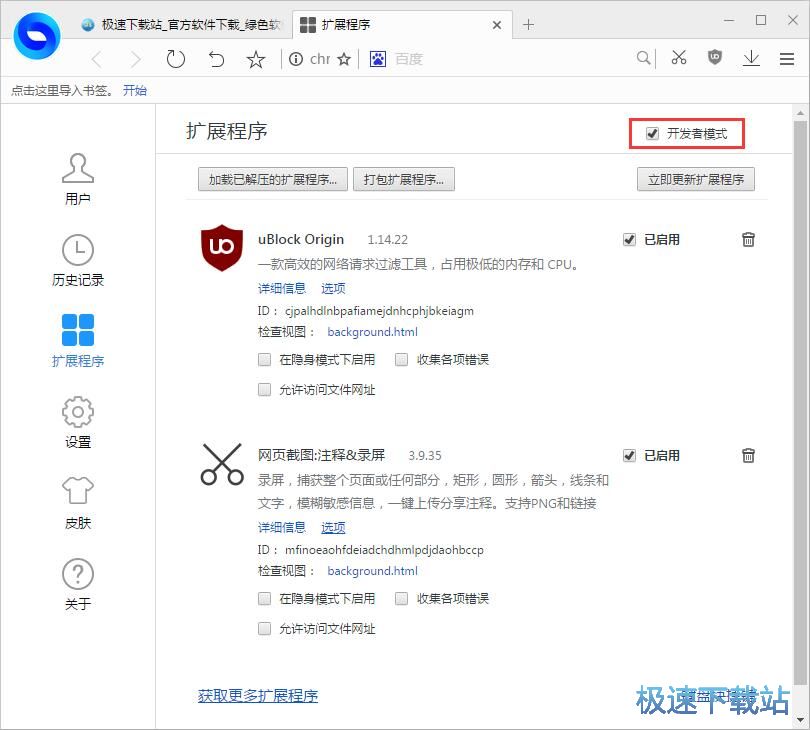The image size is (810, 730).
Task: Maximize the browser window
Action: coord(761,20)
